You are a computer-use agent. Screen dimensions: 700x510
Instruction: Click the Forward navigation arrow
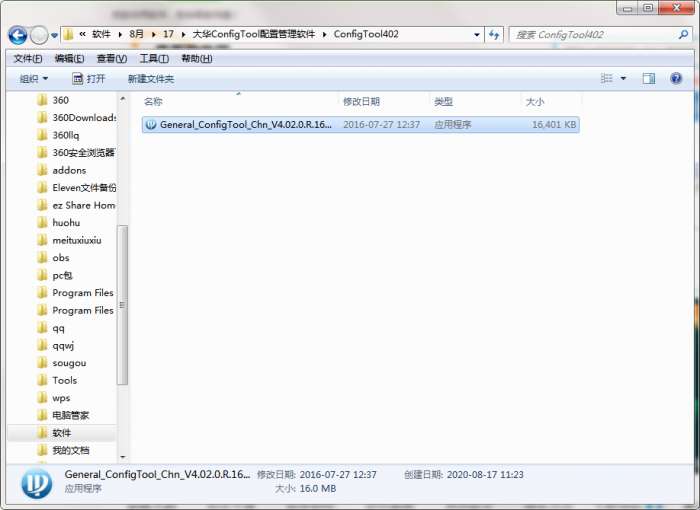tap(39, 35)
